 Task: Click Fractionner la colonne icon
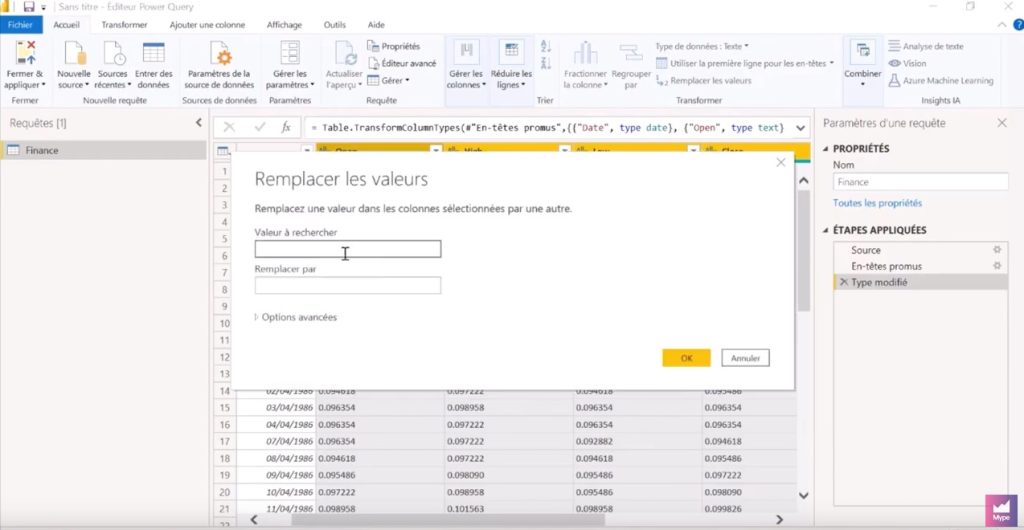click(585, 53)
